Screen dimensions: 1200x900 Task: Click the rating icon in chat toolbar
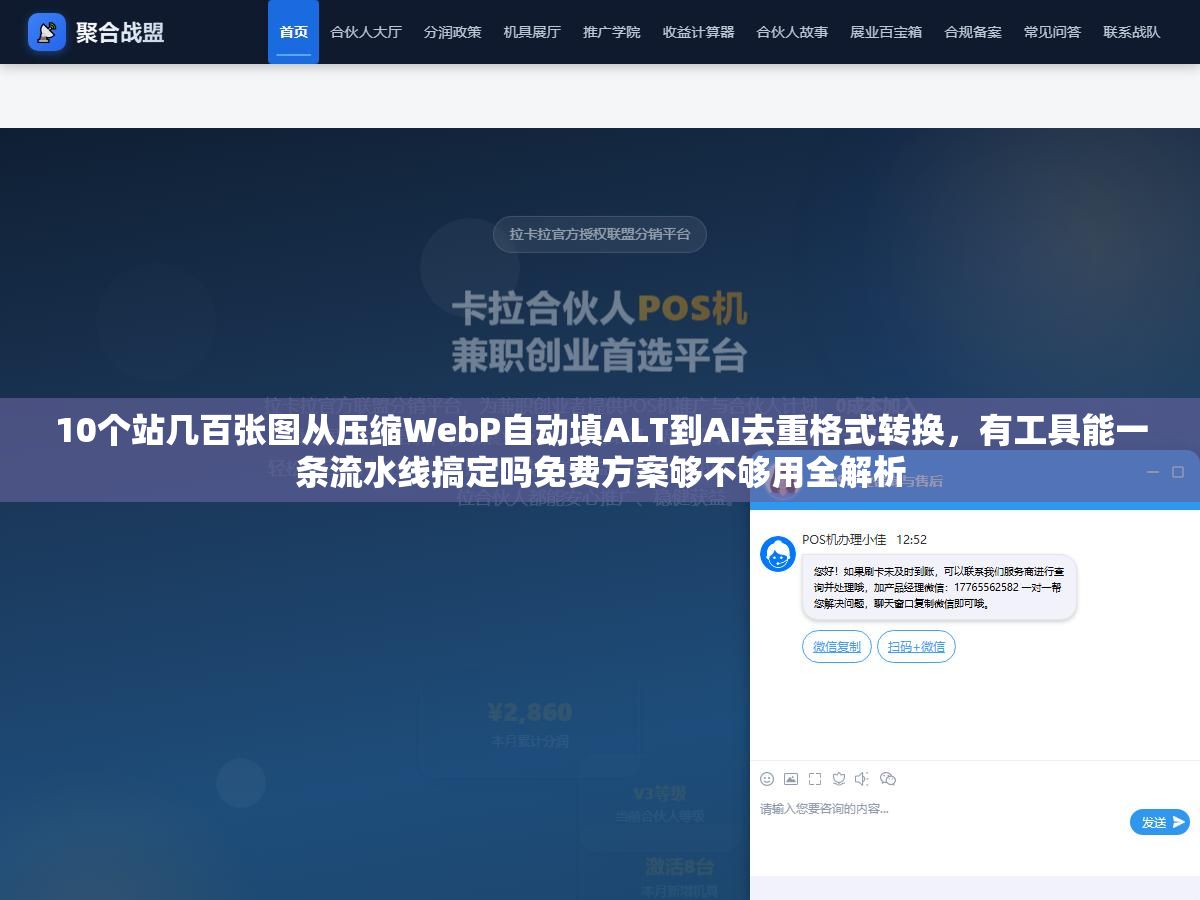(839, 779)
